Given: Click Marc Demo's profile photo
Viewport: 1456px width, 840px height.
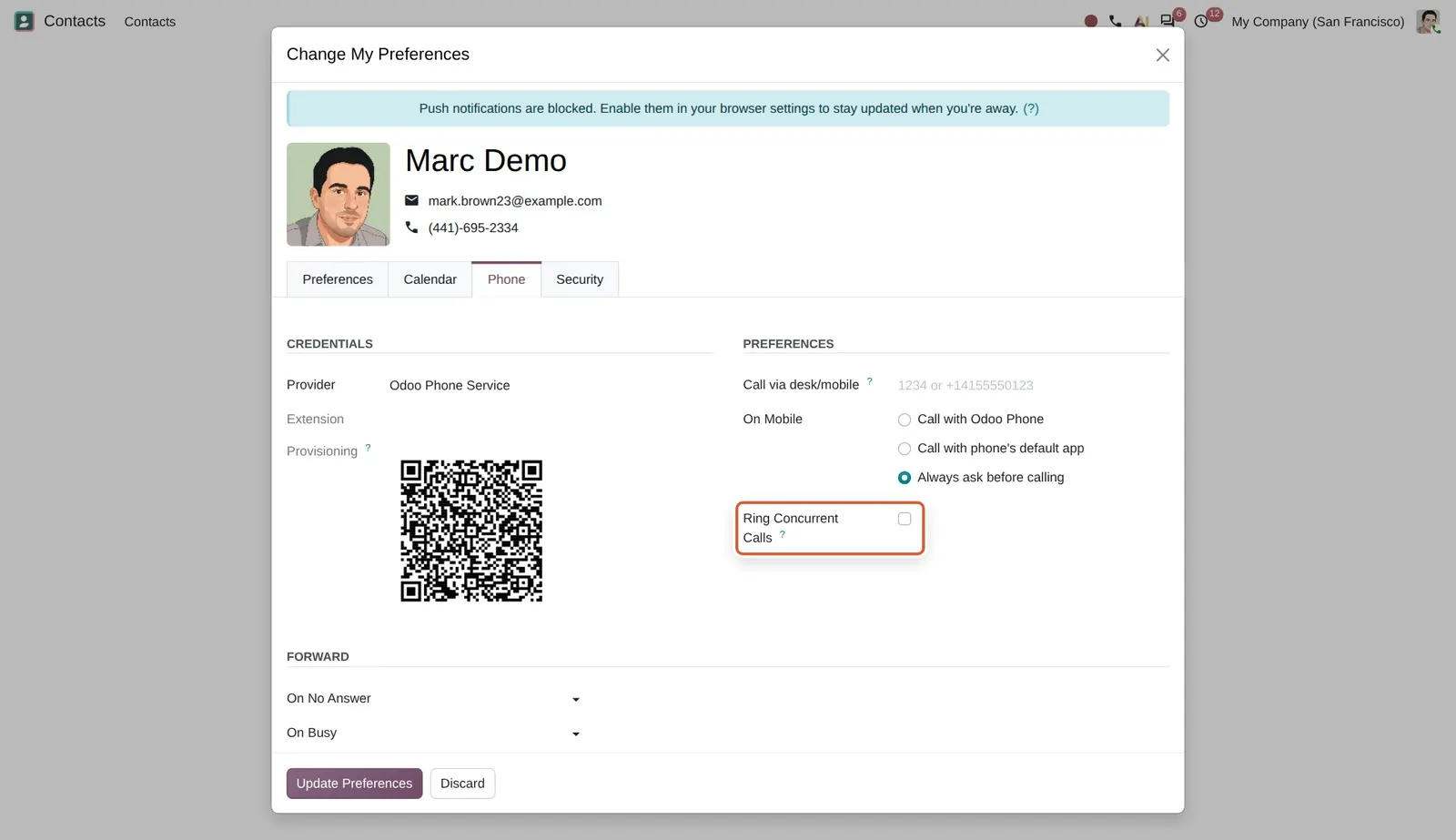Looking at the screenshot, I should [x=339, y=194].
